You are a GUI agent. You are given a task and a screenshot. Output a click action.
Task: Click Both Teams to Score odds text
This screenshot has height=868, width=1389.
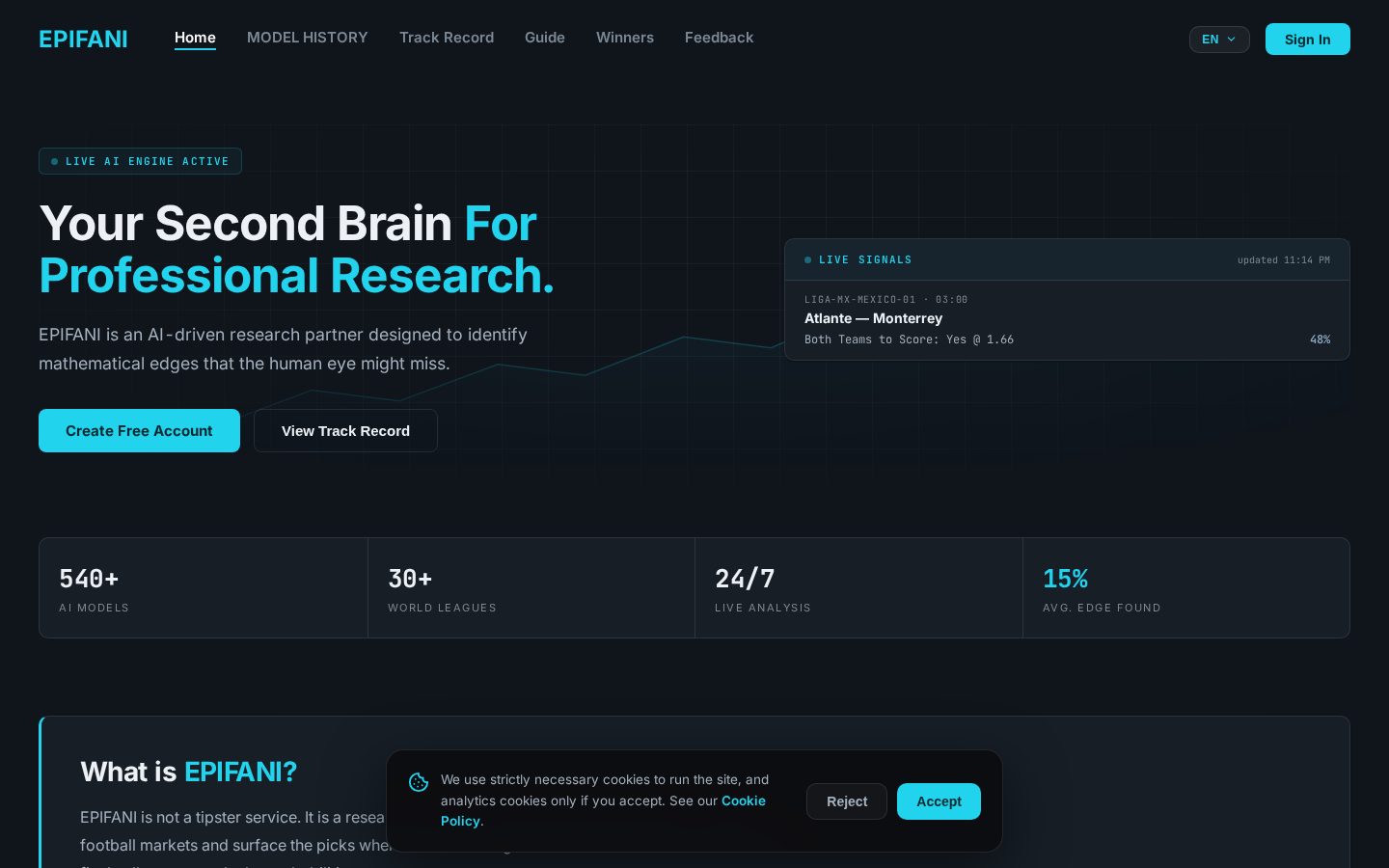909,339
